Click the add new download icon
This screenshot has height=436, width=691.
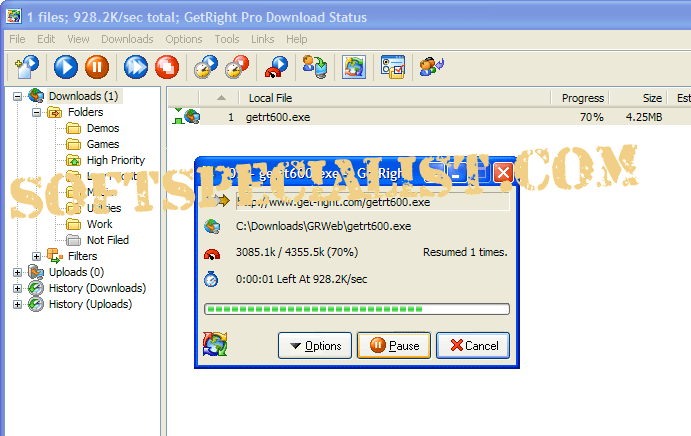click(25, 67)
